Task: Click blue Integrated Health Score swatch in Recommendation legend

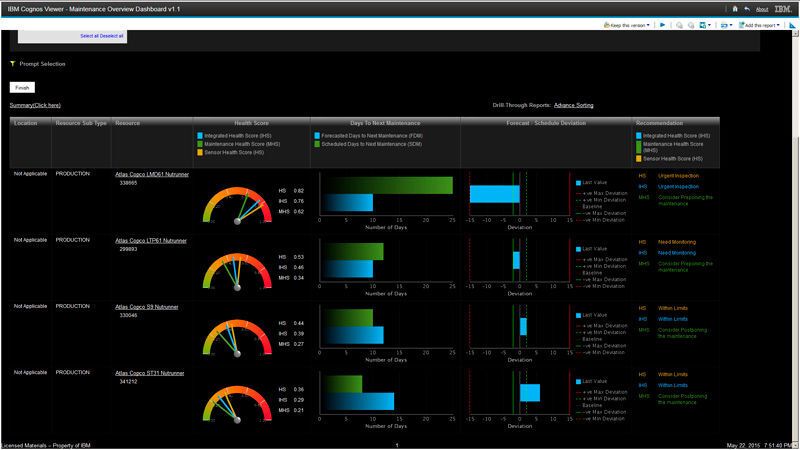Action: [x=639, y=136]
